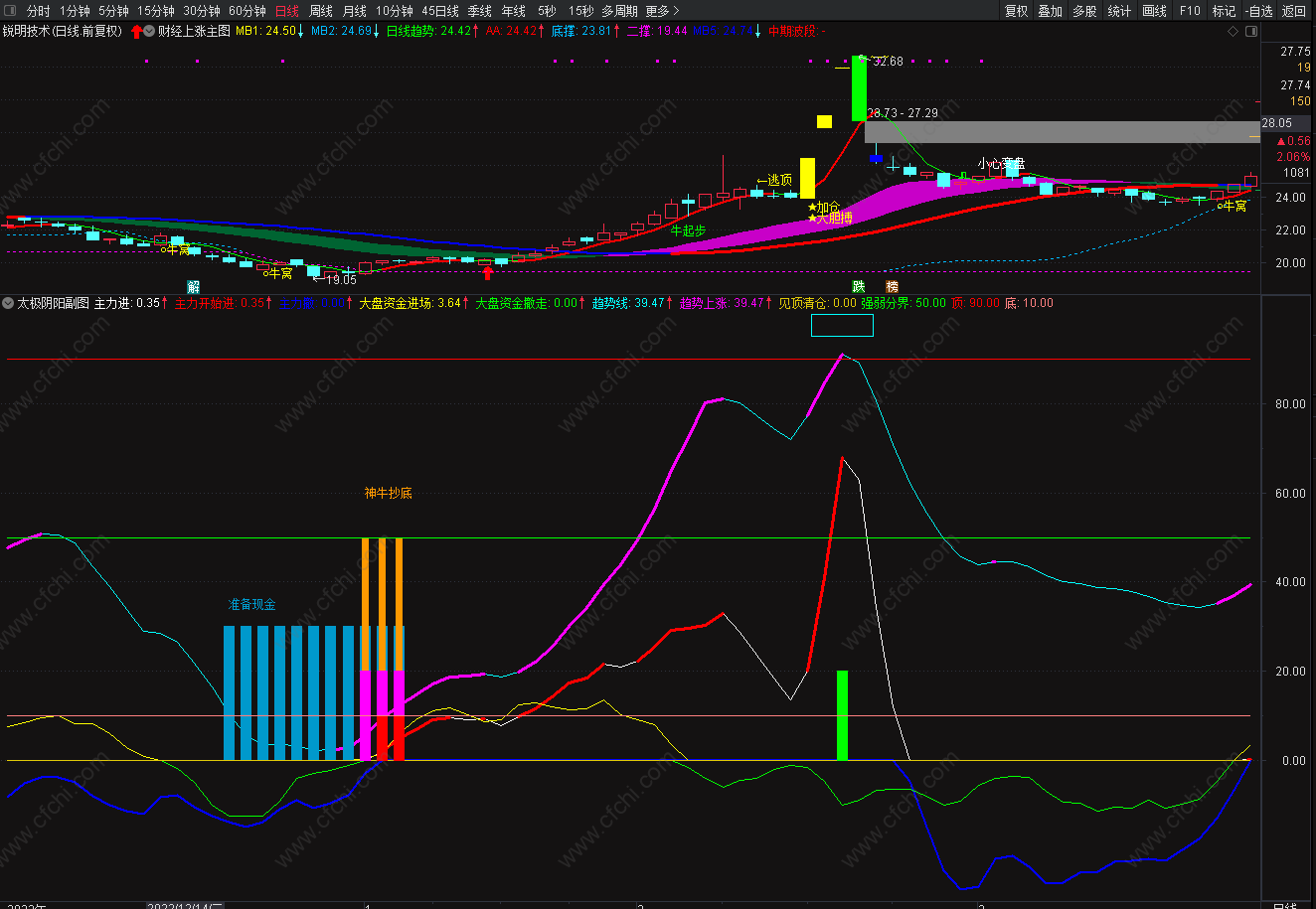Click the red buy arrow below candles
1316x909 pixels.
487,272
